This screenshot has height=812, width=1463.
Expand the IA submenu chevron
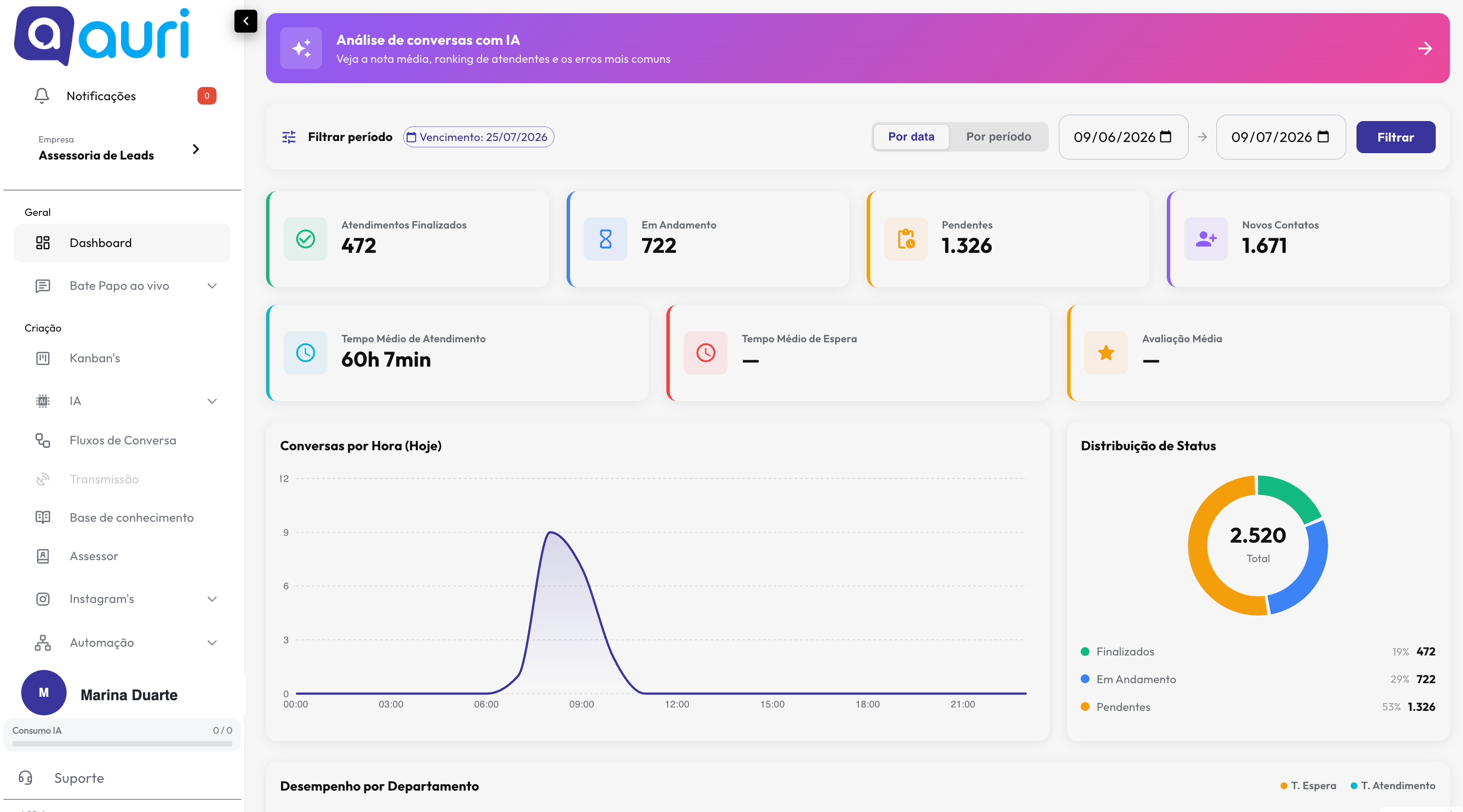pyautogui.click(x=212, y=401)
